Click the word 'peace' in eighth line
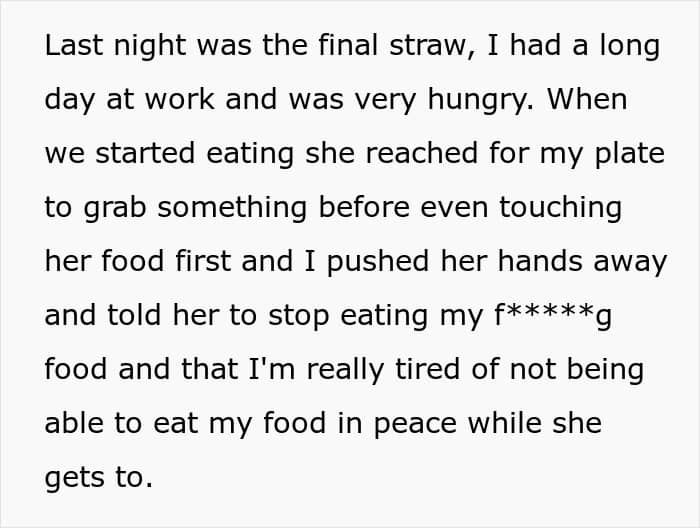The width and height of the screenshot is (700, 528). (x=415, y=425)
